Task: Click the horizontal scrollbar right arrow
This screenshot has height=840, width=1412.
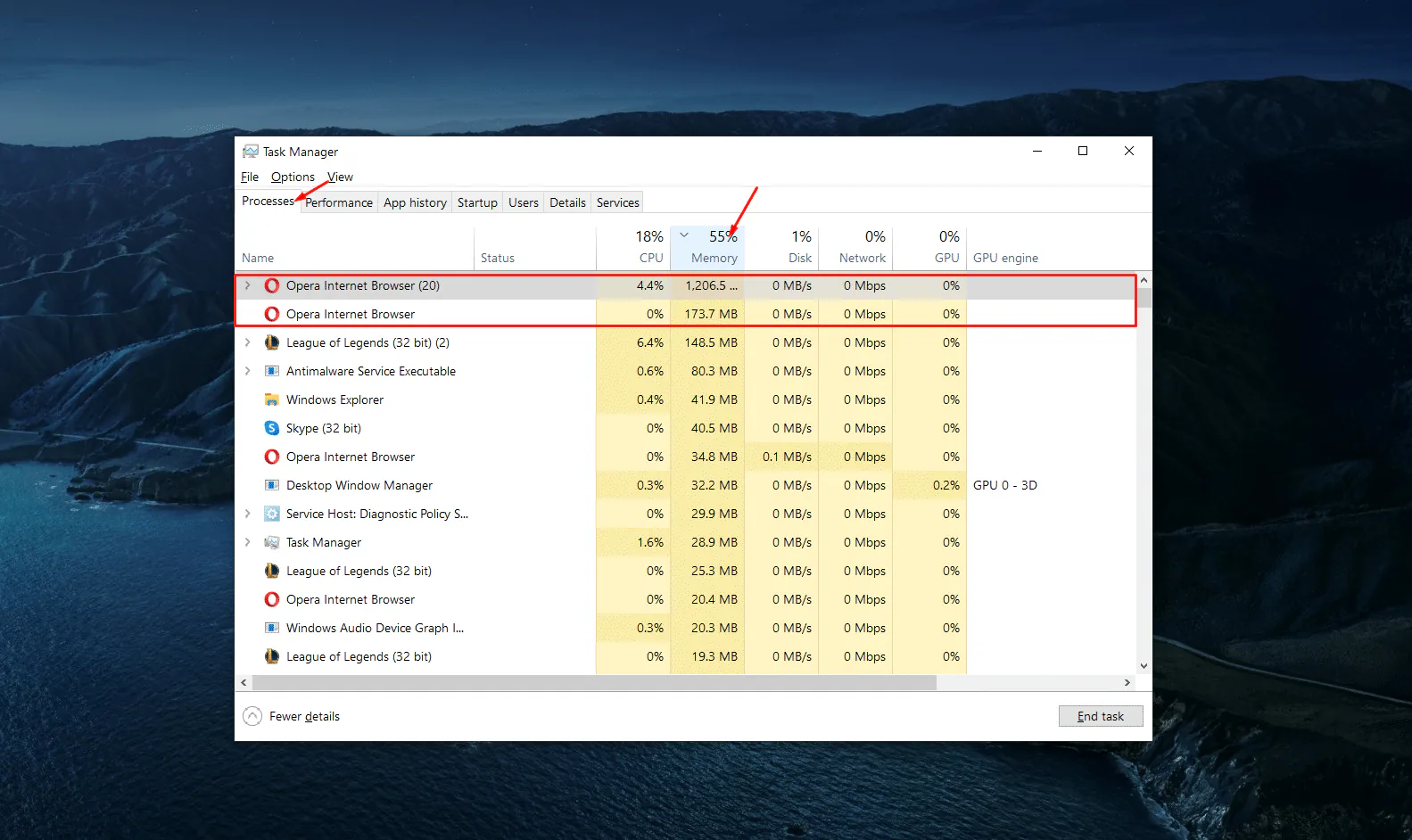Action: [x=1127, y=682]
